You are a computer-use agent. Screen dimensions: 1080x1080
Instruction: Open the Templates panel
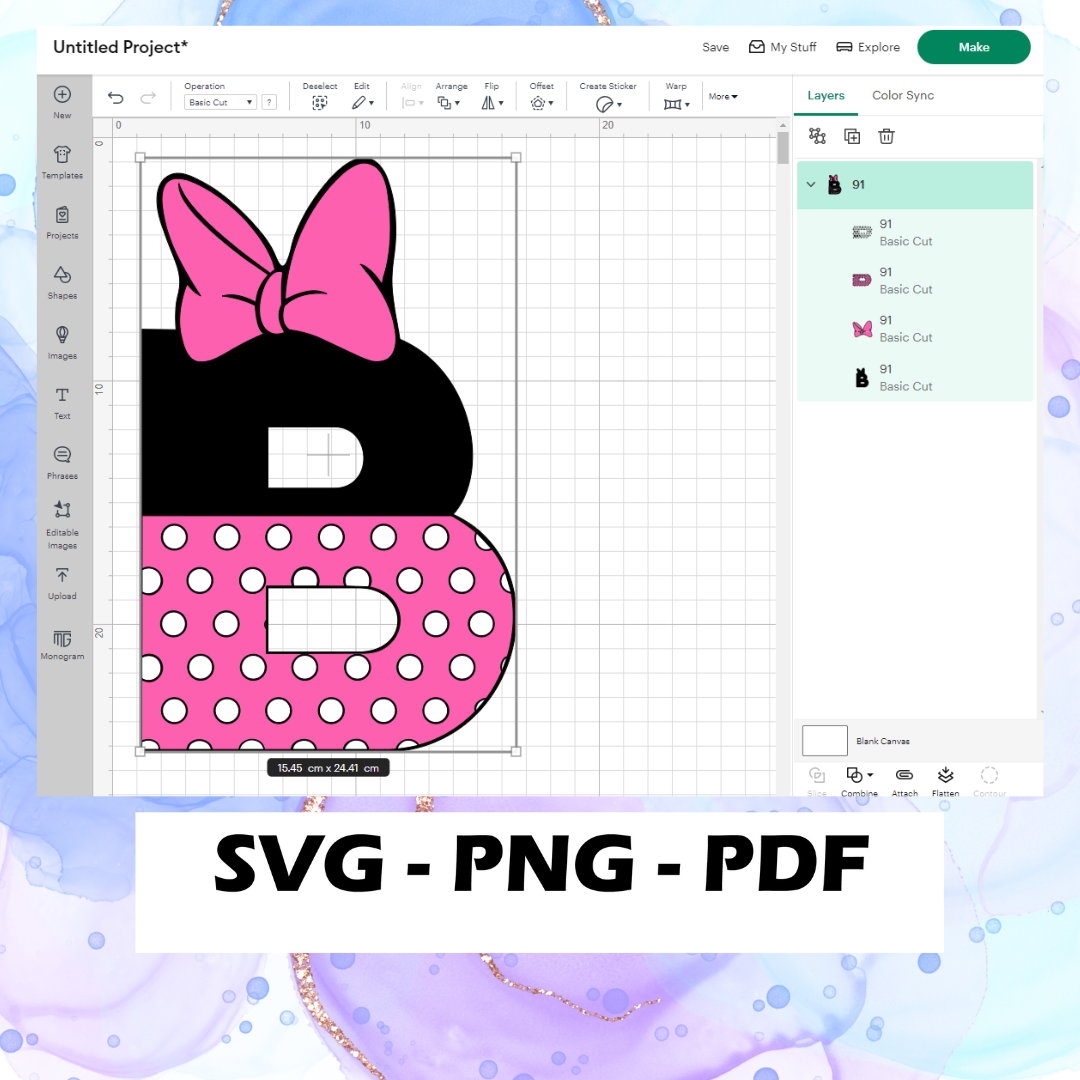[x=62, y=163]
